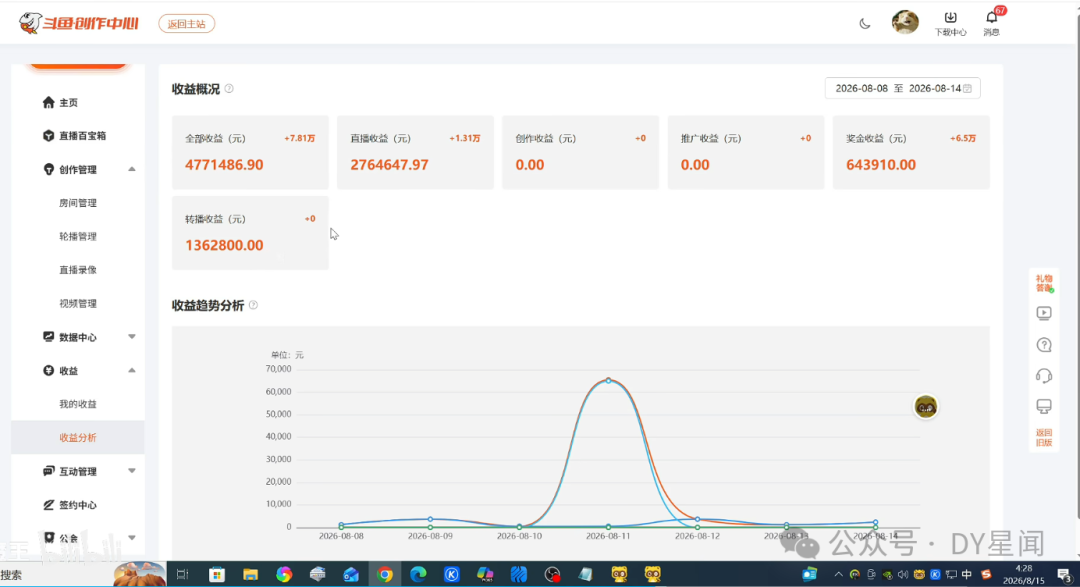Open File Explorer from the taskbar
This screenshot has height=587, width=1080.
point(250,574)
